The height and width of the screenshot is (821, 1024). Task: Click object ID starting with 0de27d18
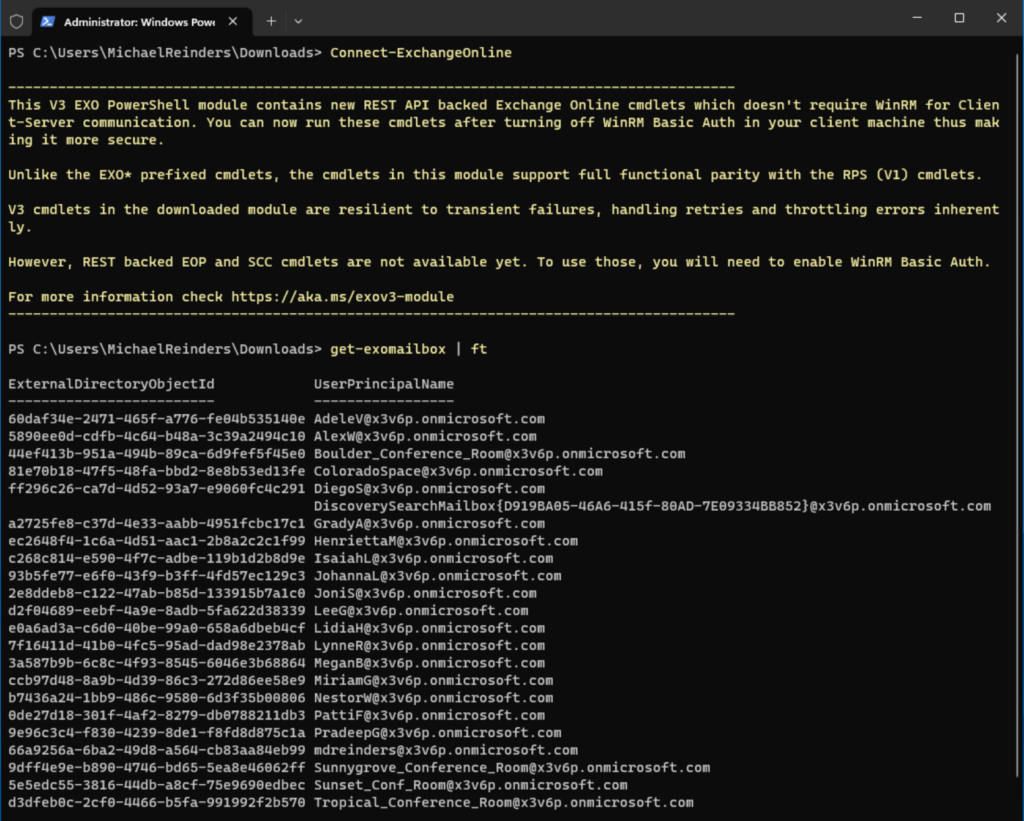coord(157,715)
